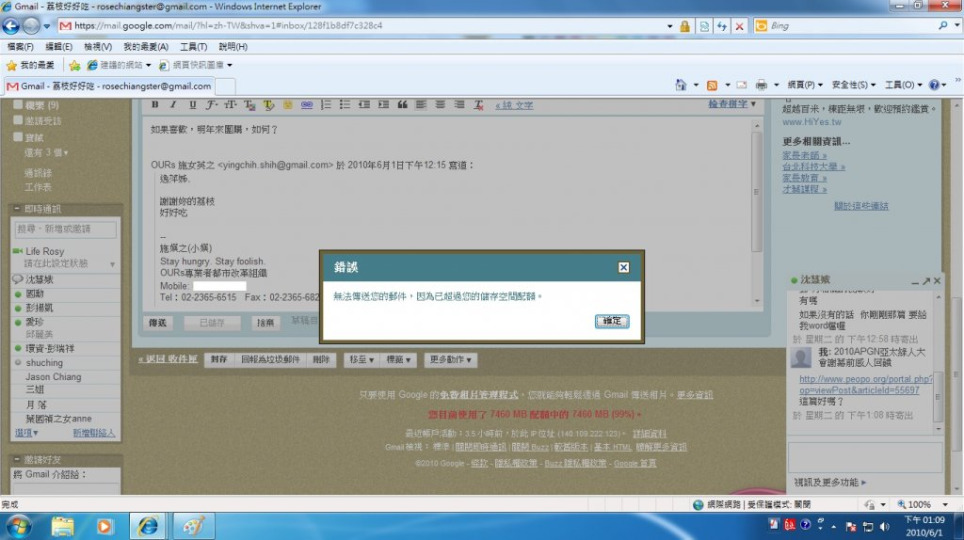
Task: Open the 說明(H) menu
Action: click(233, 47)
